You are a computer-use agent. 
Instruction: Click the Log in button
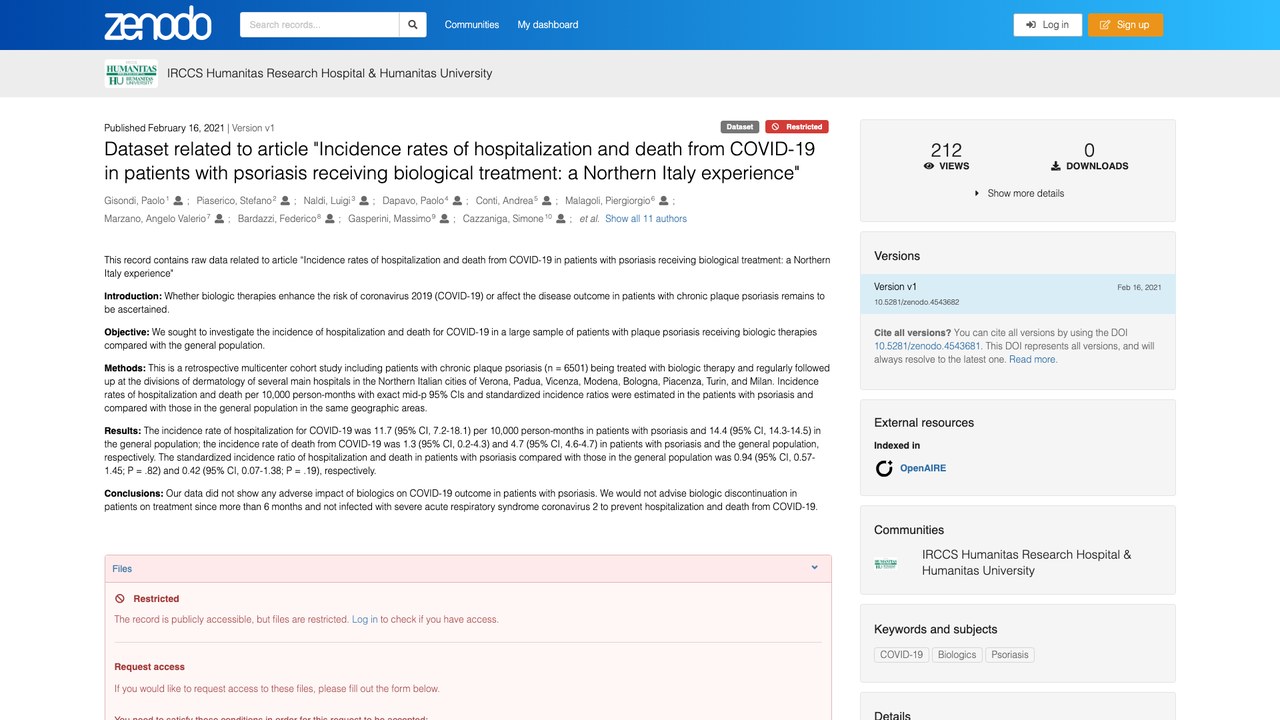pos(1047,25)
